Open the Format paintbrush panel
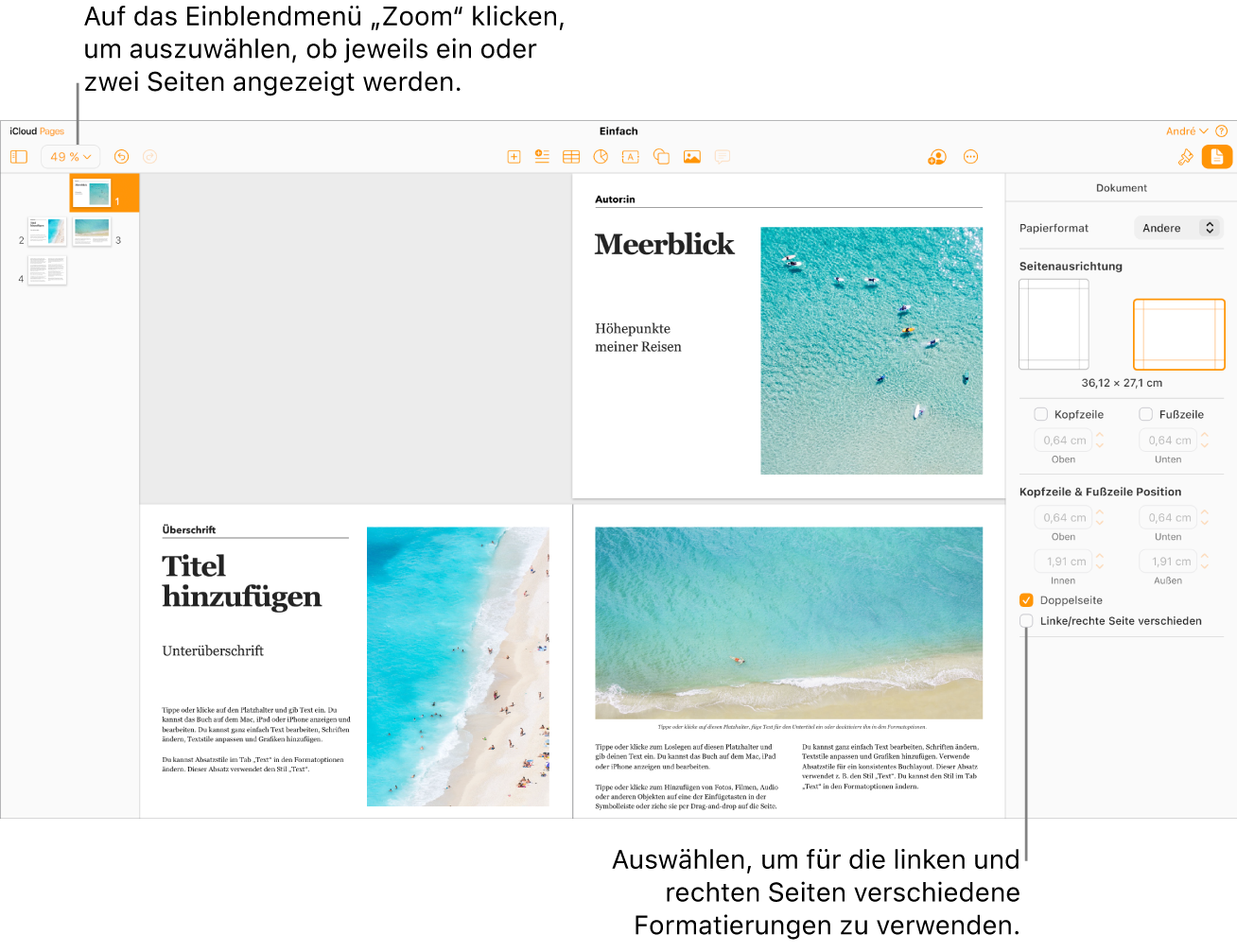 point(1185,157)
